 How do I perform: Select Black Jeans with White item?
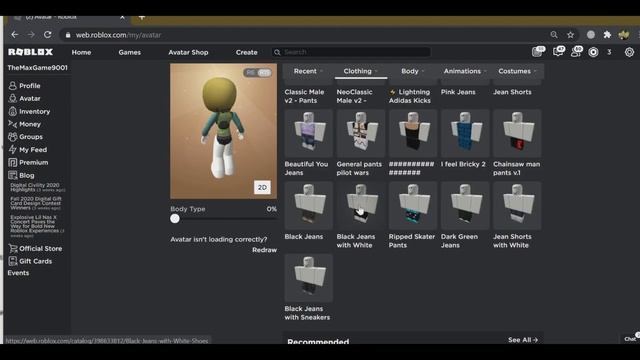click(361, 215)
